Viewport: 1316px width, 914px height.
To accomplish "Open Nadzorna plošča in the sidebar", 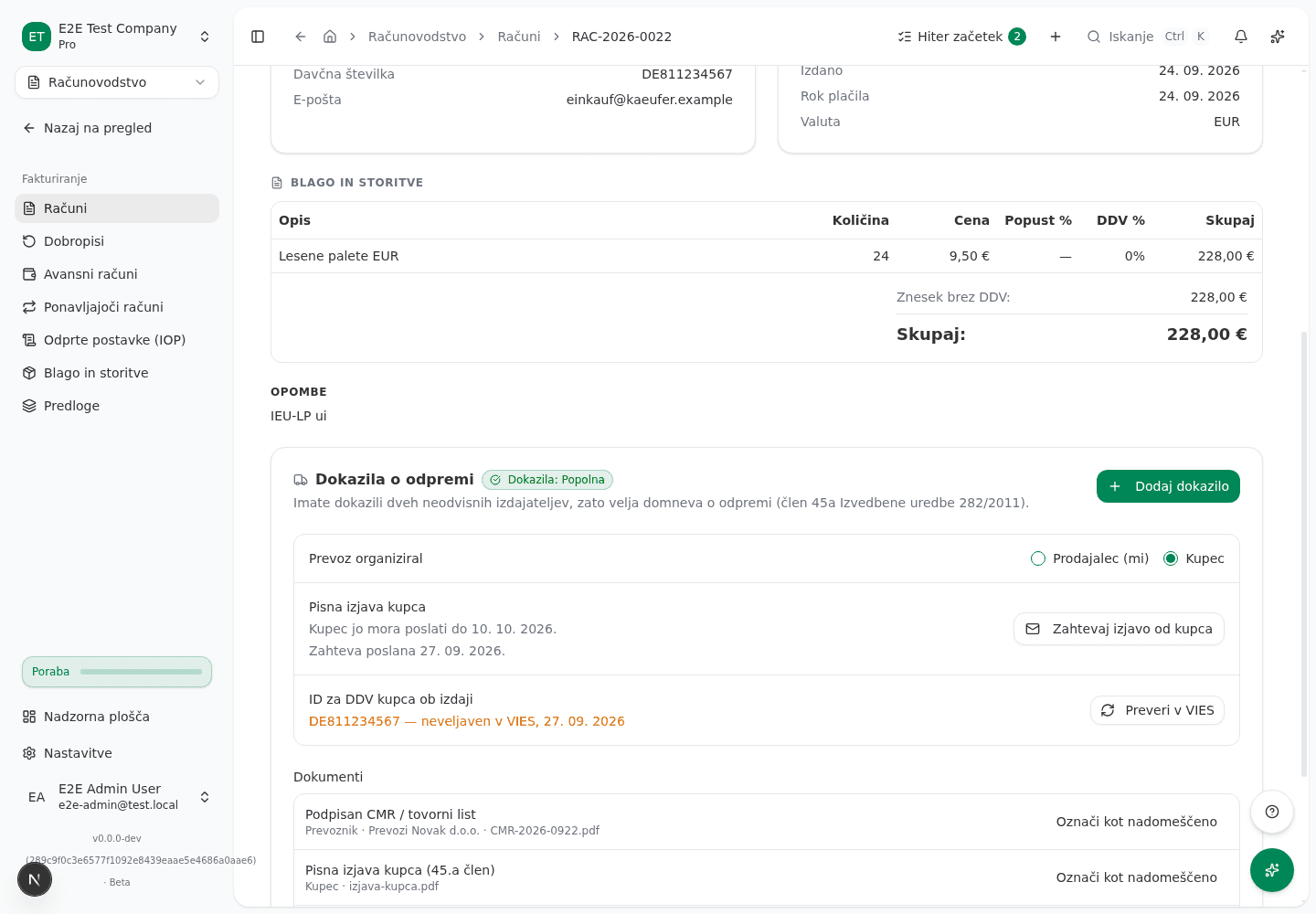I will point(117,717).
